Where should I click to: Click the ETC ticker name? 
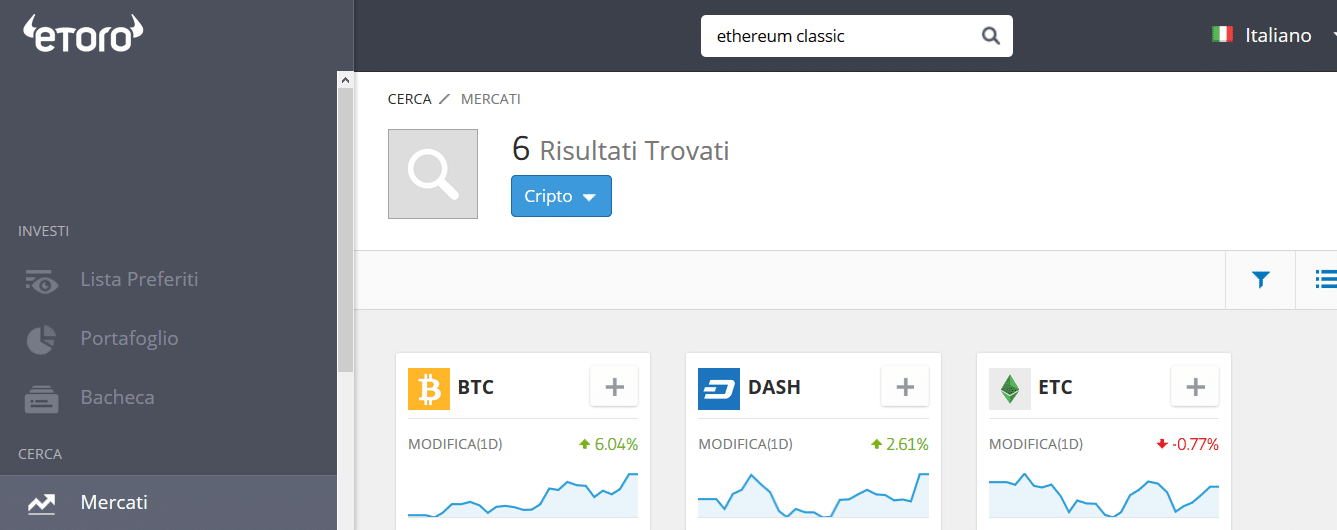tap(1055, 387)
